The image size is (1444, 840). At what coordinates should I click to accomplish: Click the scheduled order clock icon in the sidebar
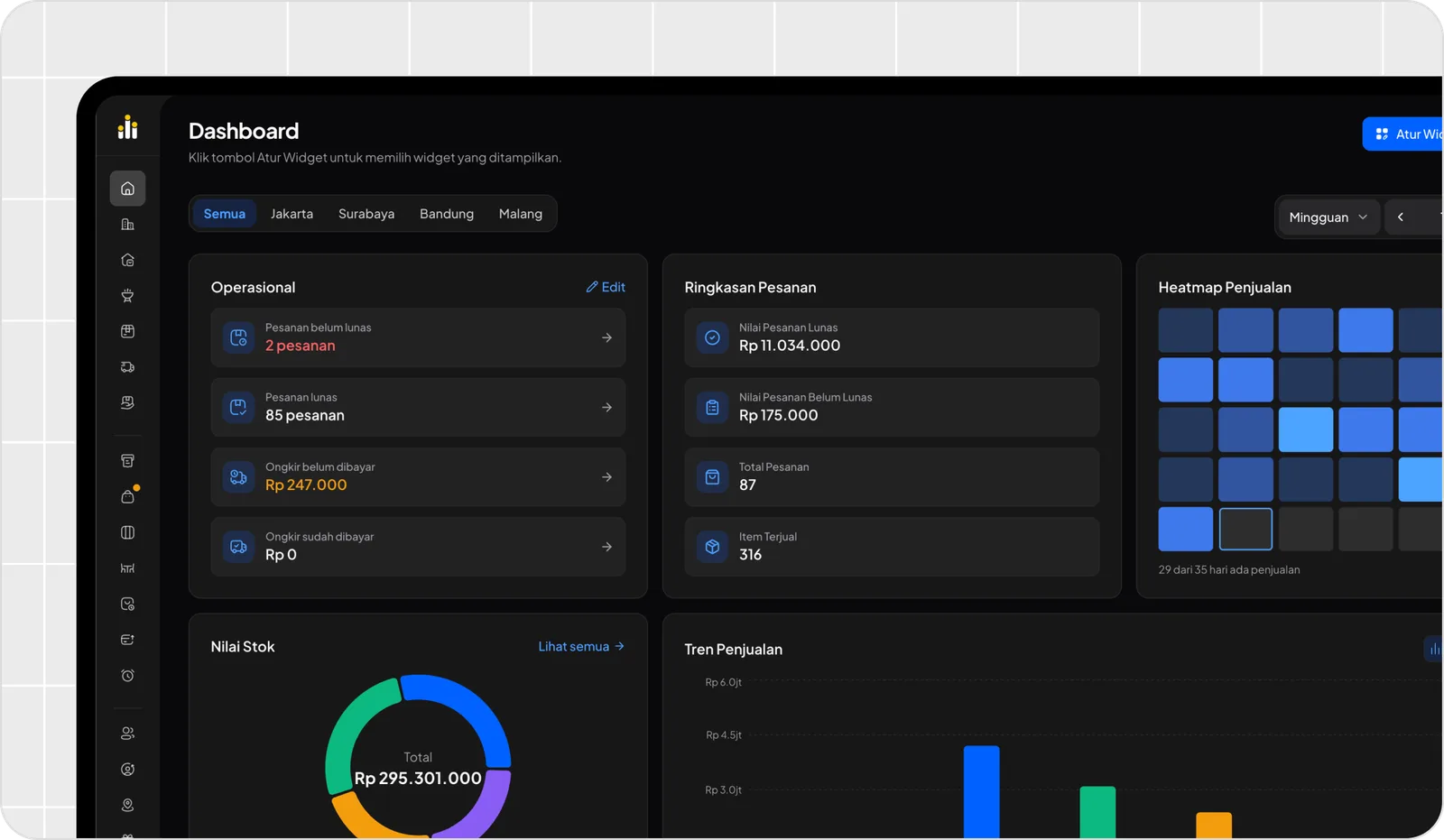pos(127,604)
